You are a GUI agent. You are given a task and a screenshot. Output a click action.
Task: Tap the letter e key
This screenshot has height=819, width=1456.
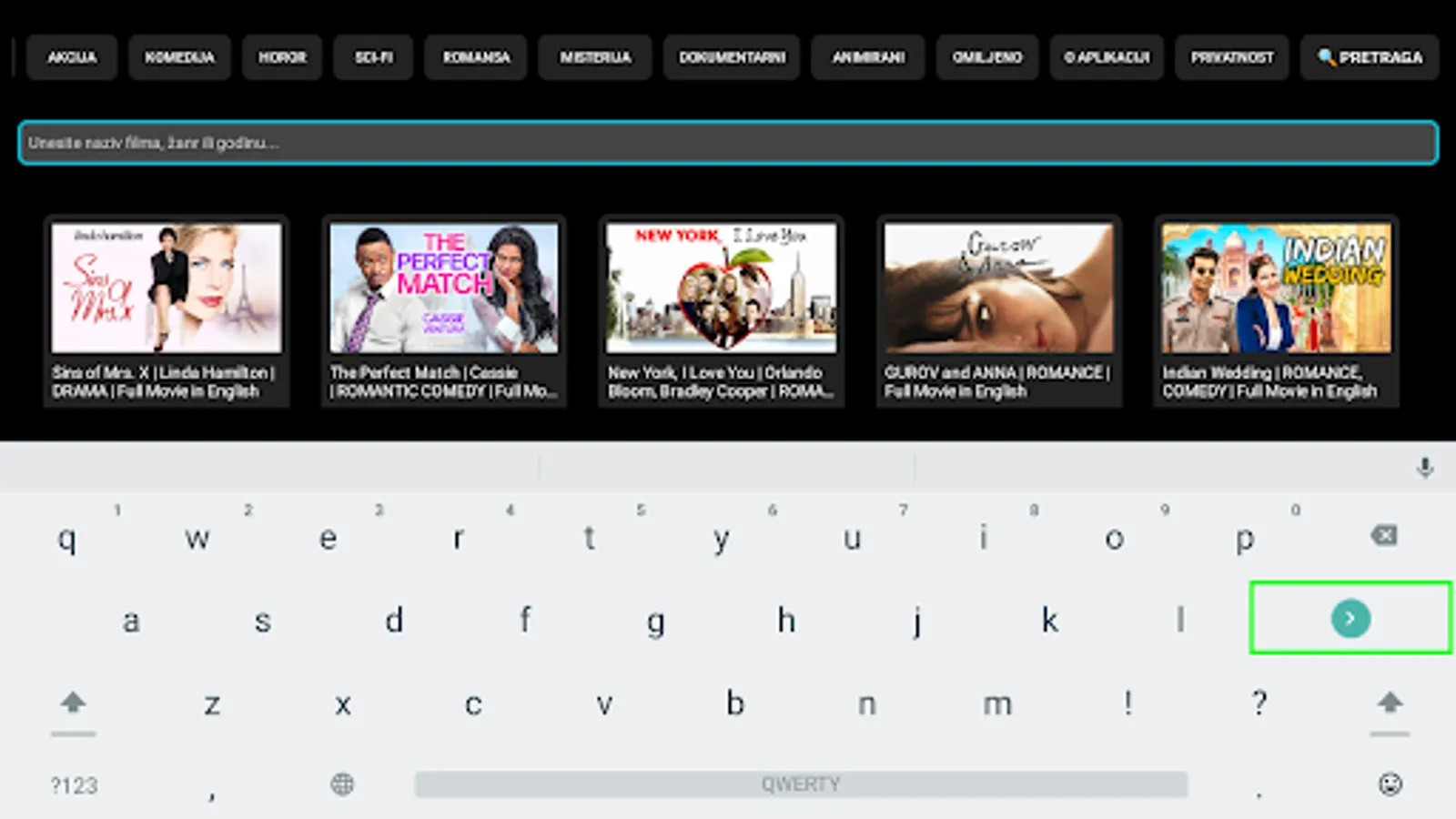[x=329, y=539]
